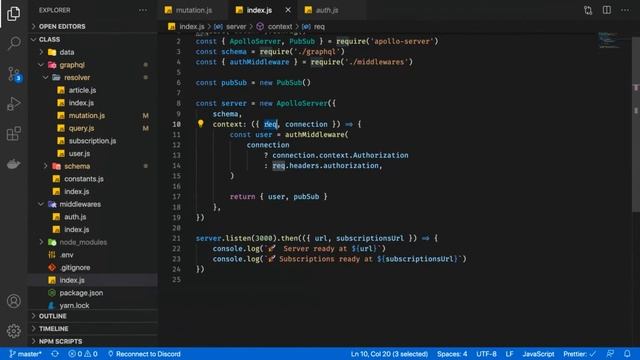The image size is (640, 360).
Task: Click the synchronize changes icon
Action: click(x=55, y=354)
